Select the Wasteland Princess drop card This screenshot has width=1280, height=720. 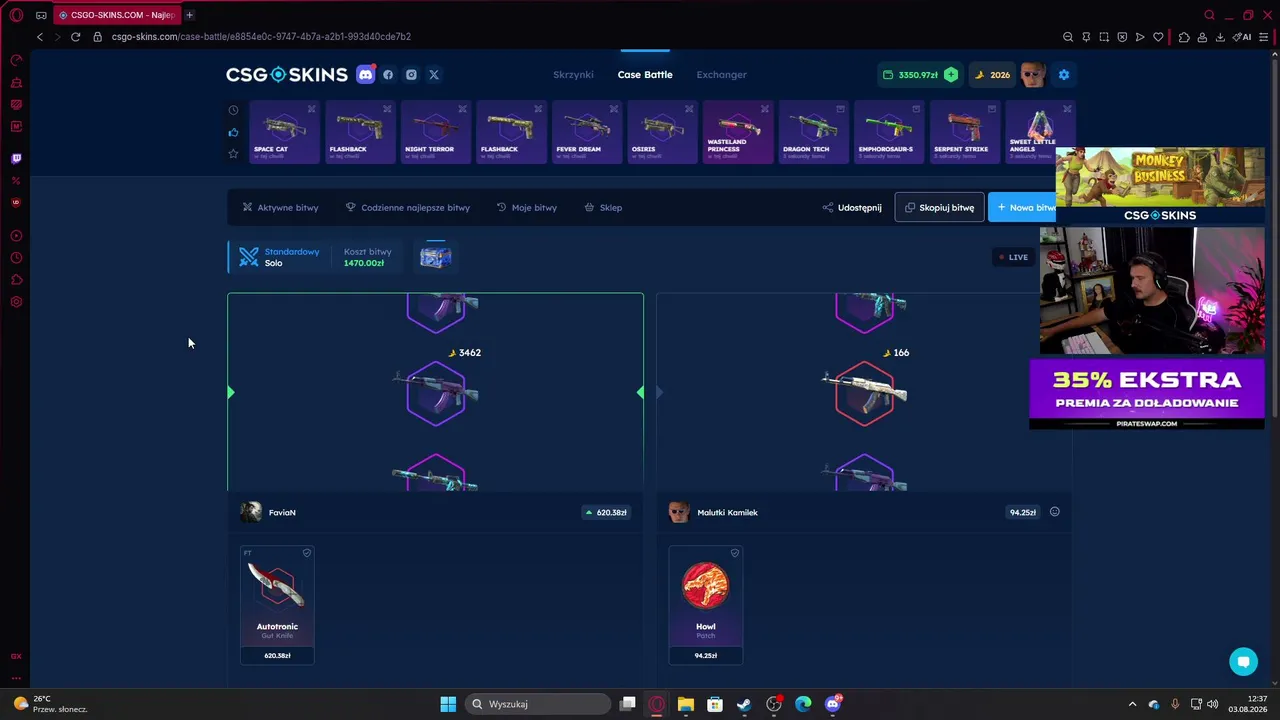738,132
